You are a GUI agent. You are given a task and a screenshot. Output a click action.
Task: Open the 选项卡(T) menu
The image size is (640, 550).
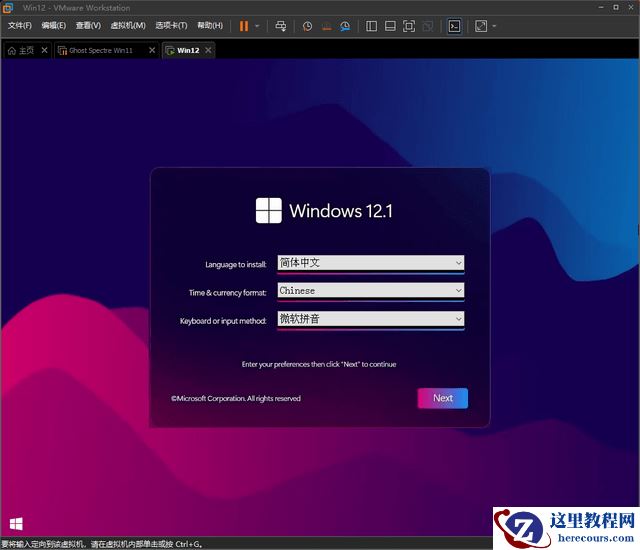click(x=171, y=25)
